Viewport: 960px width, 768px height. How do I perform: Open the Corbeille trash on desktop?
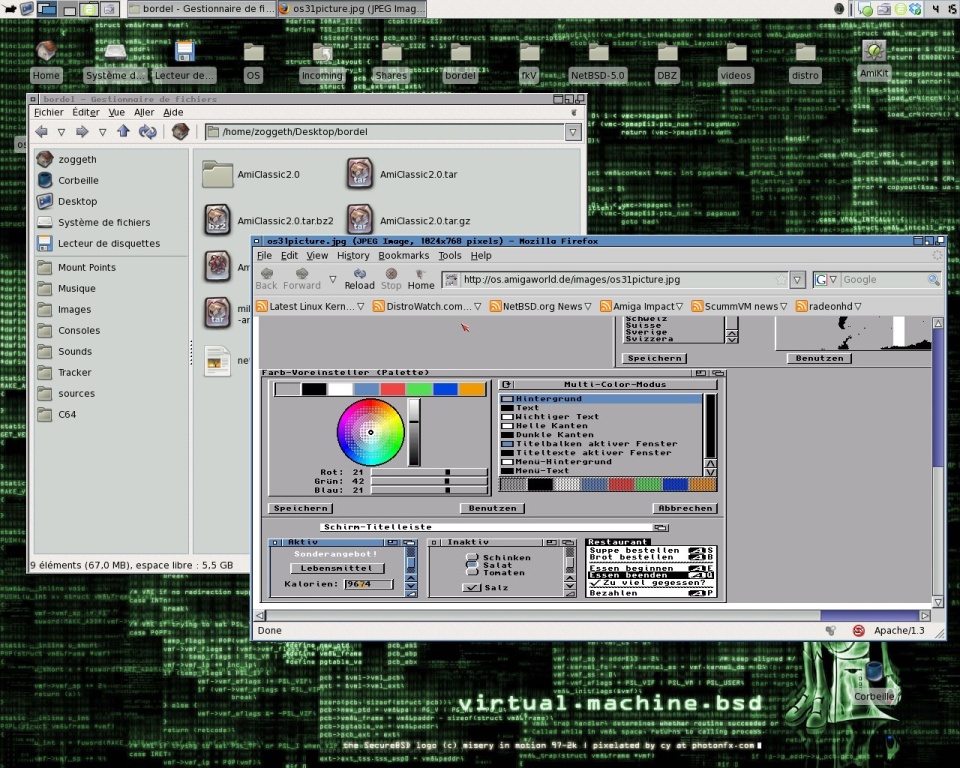pyautogui.click(x=874, y=681)
